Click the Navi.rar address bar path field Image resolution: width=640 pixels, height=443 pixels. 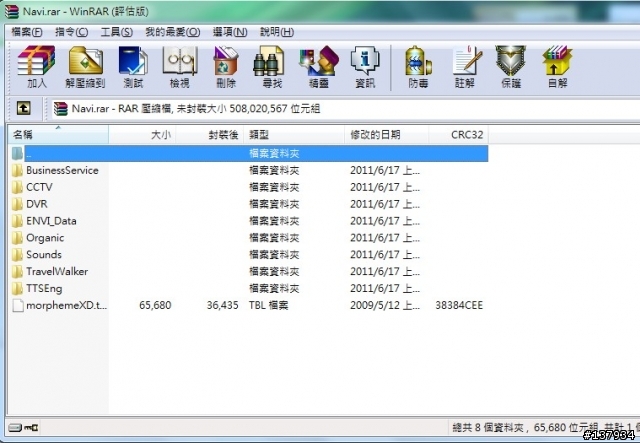click(345, 109)
